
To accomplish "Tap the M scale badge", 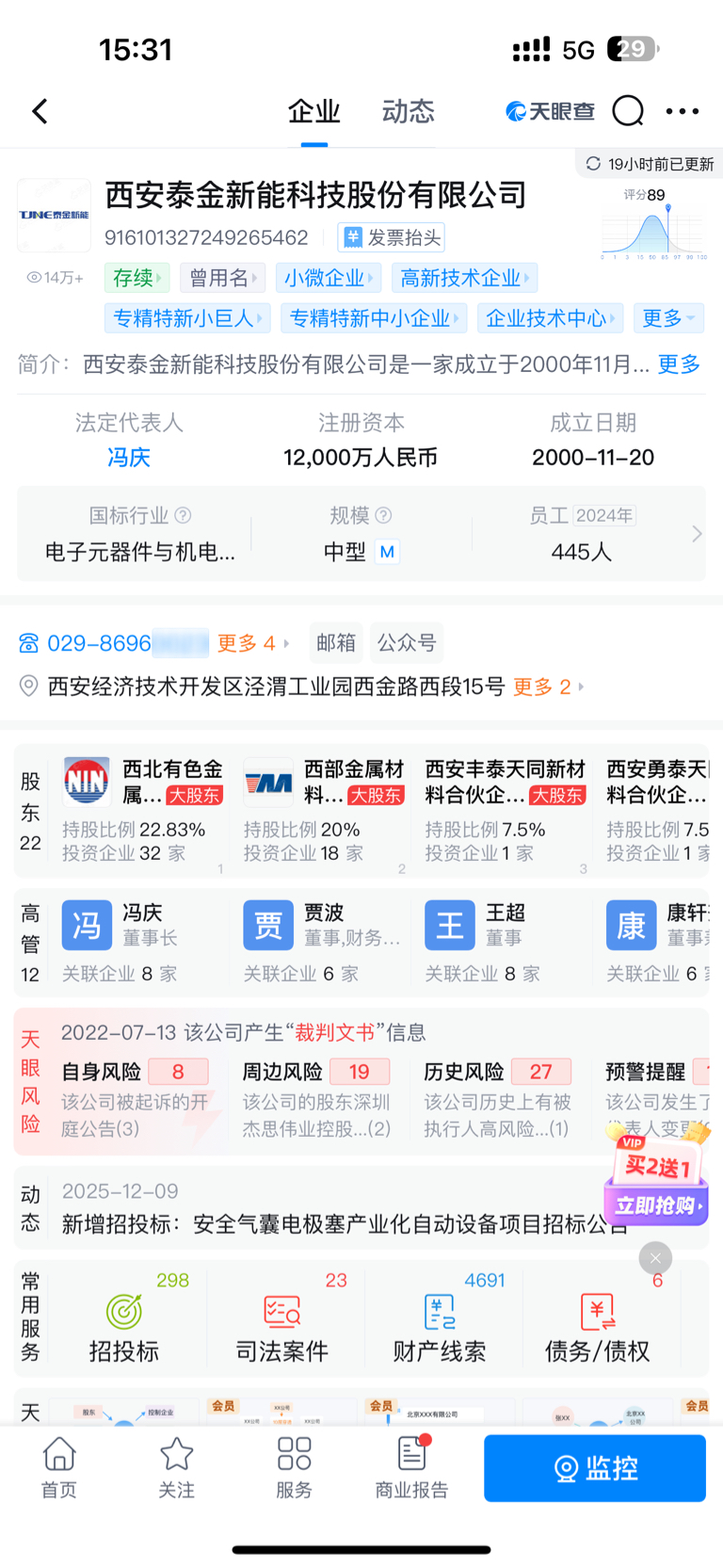I will (x=387, y=552).
